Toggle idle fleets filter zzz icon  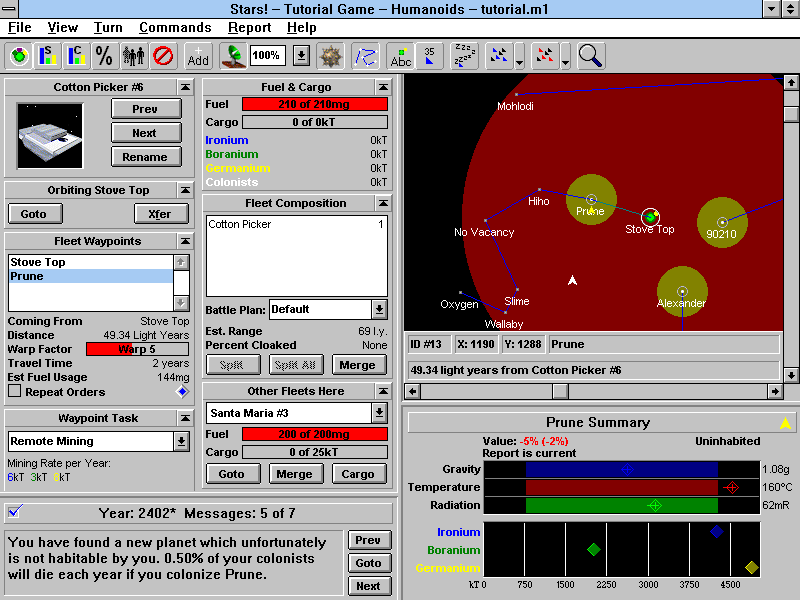click(464, 56)
